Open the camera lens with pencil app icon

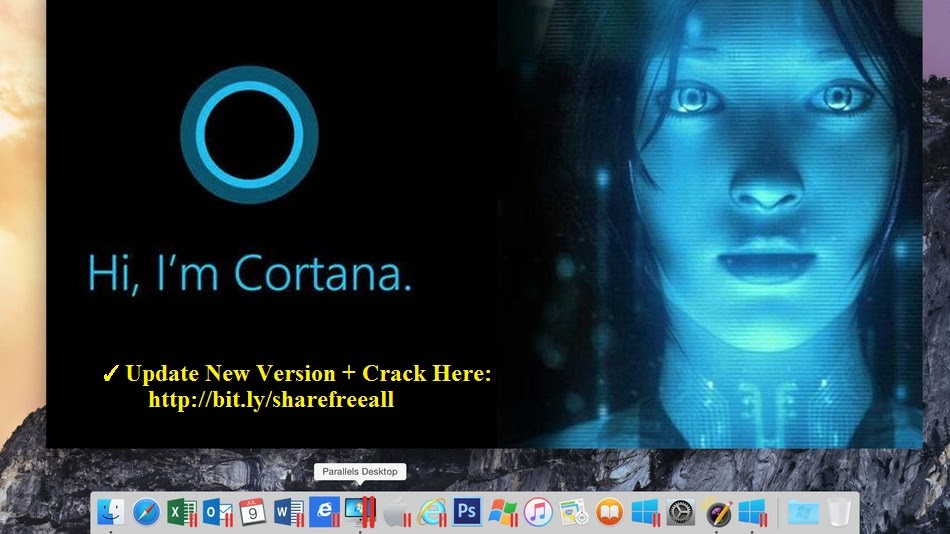pyautogui.click(x=717, y=512)
